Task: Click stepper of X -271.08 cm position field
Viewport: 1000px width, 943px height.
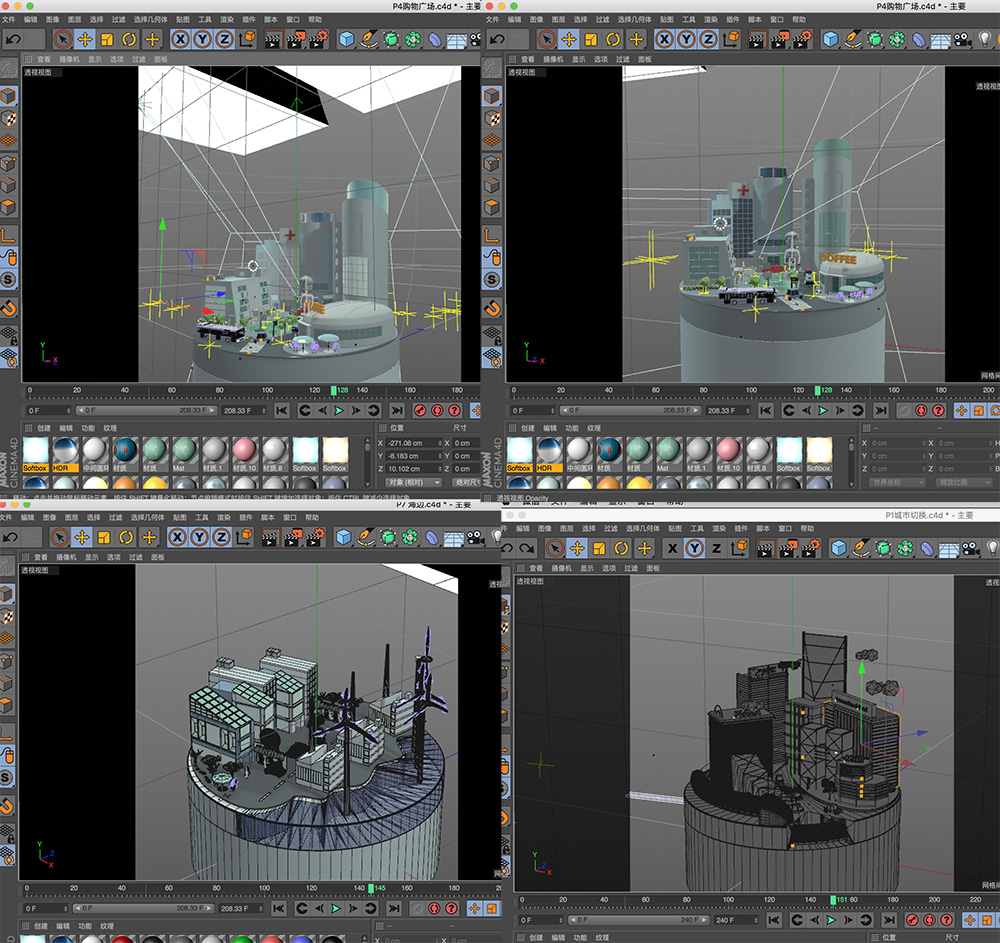Action: 439,443
